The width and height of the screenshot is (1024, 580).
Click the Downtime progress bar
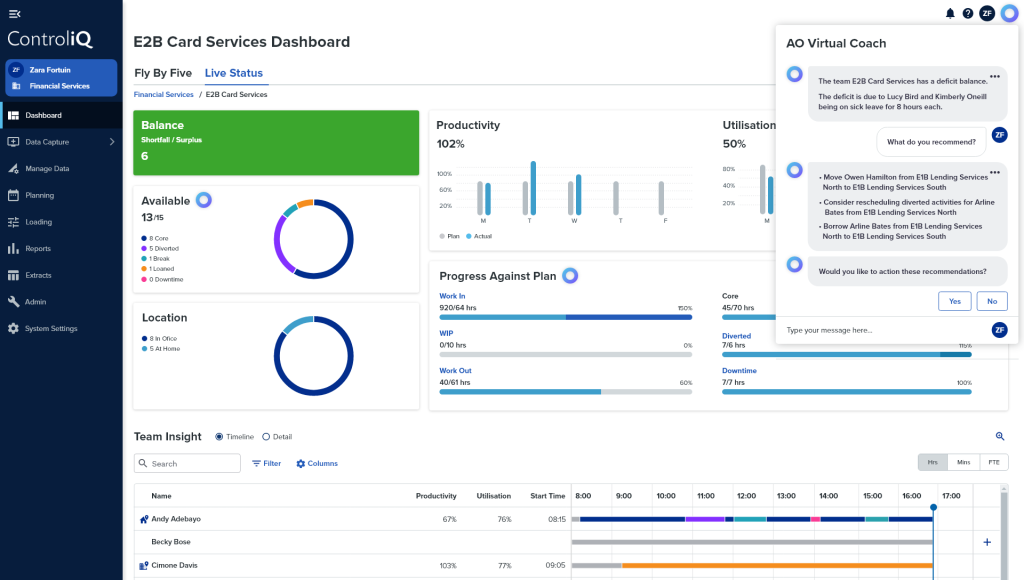[846, 392]
